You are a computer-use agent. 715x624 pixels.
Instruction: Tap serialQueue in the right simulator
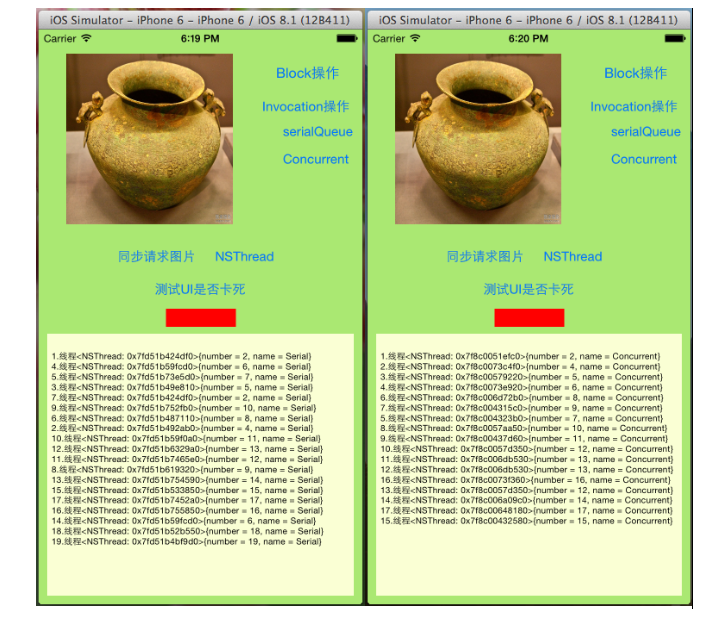(646, 132)
